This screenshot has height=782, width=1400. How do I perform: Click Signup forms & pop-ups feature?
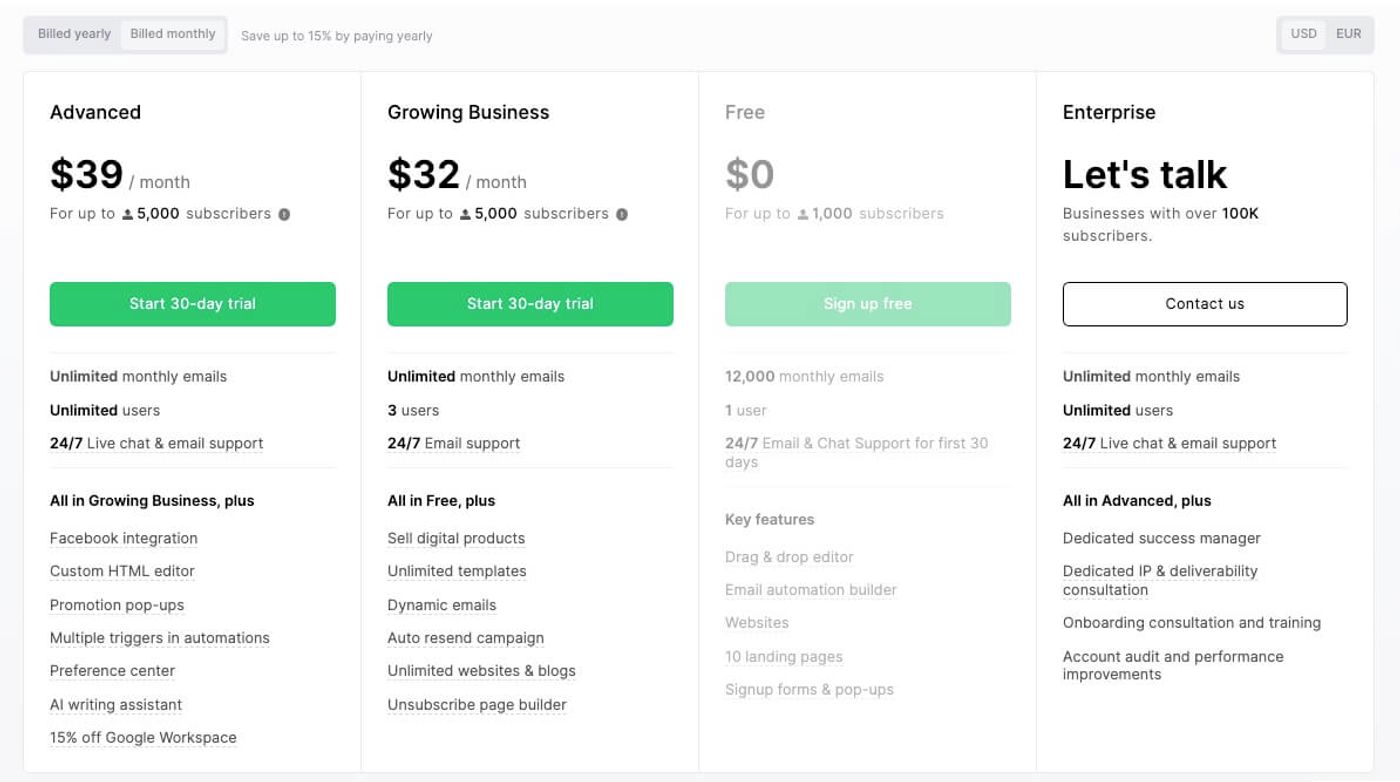click(809, 690)
